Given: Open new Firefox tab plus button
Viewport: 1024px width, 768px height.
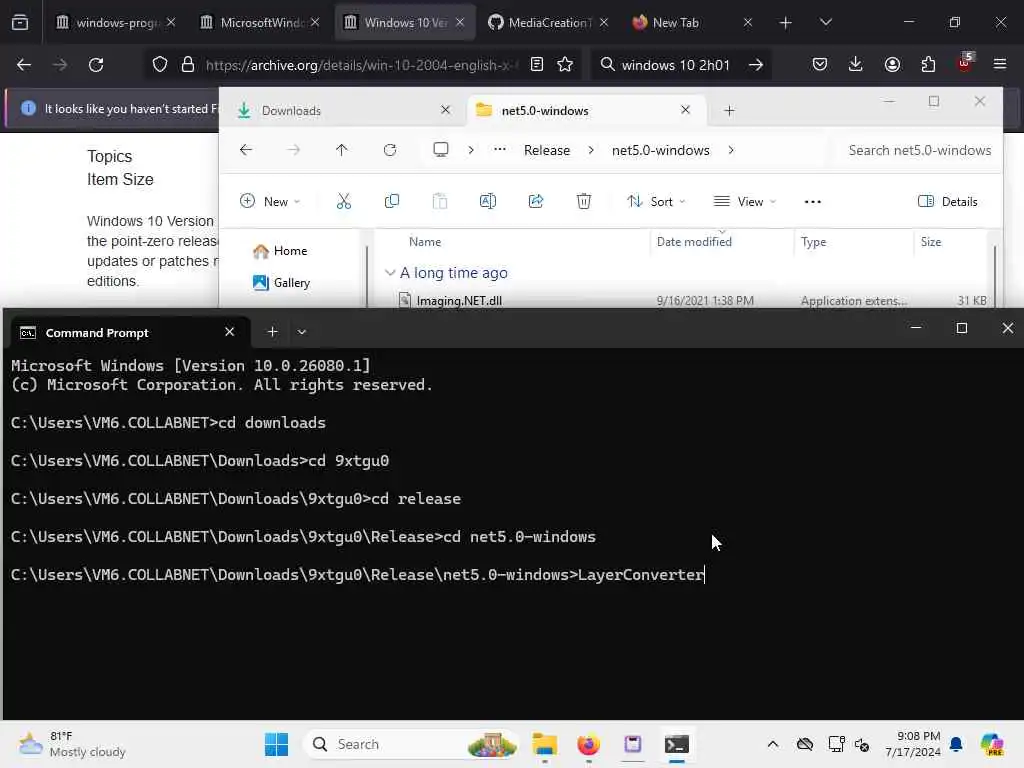Looking at the screenshot, I should coord(786,22).
